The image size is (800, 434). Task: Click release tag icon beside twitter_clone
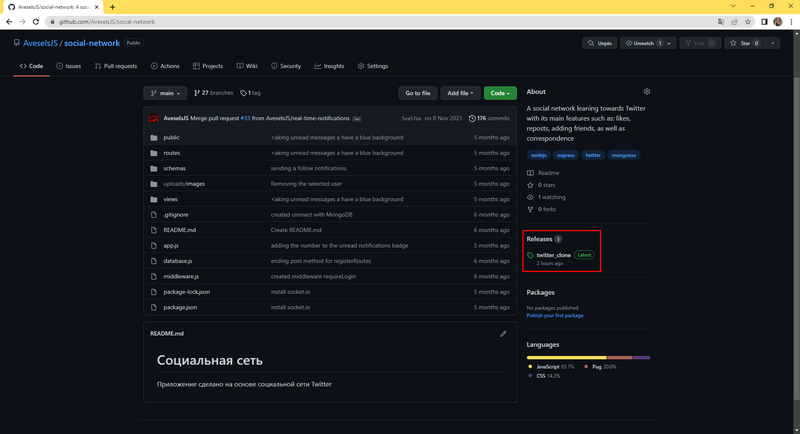coord(530,255)
